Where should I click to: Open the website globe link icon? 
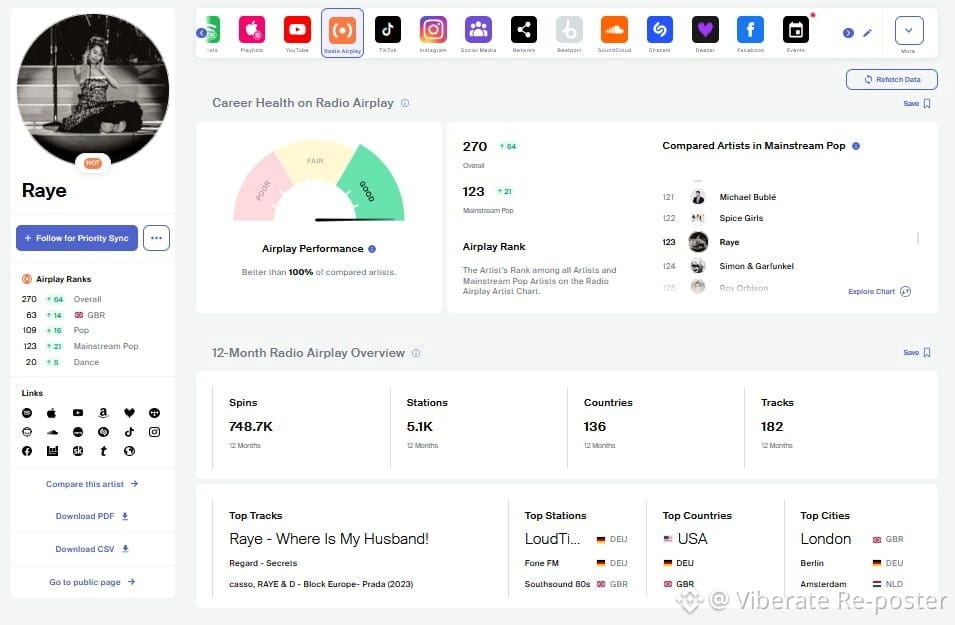(x=129, y=451)
